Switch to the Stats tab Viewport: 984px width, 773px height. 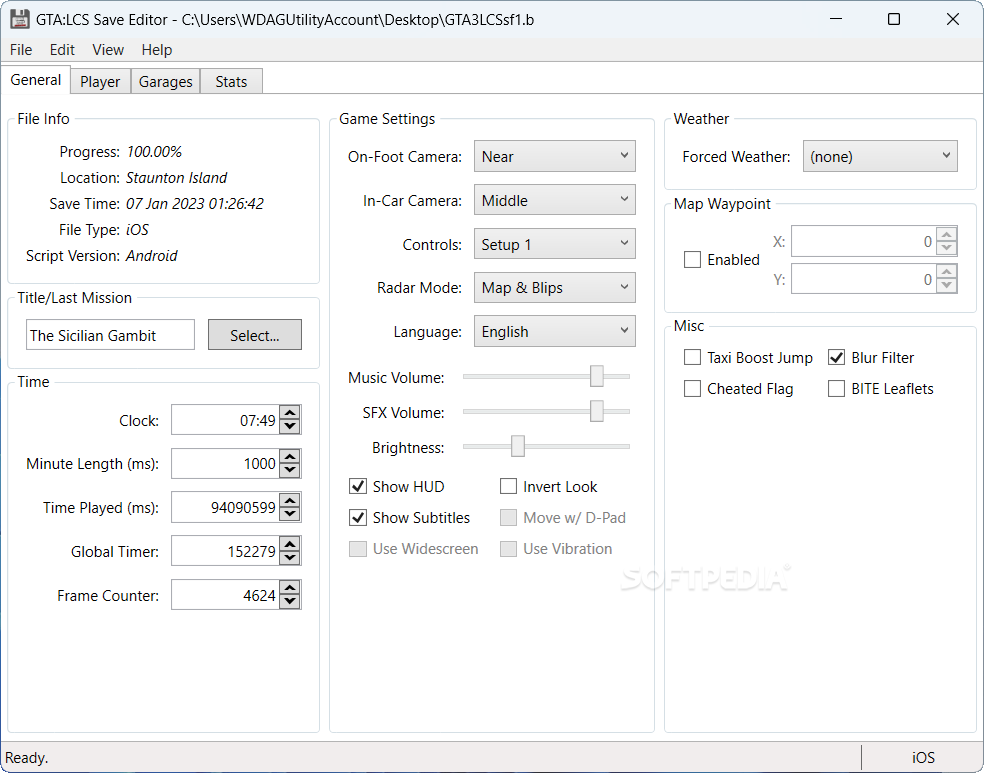(x=231, y=82)
